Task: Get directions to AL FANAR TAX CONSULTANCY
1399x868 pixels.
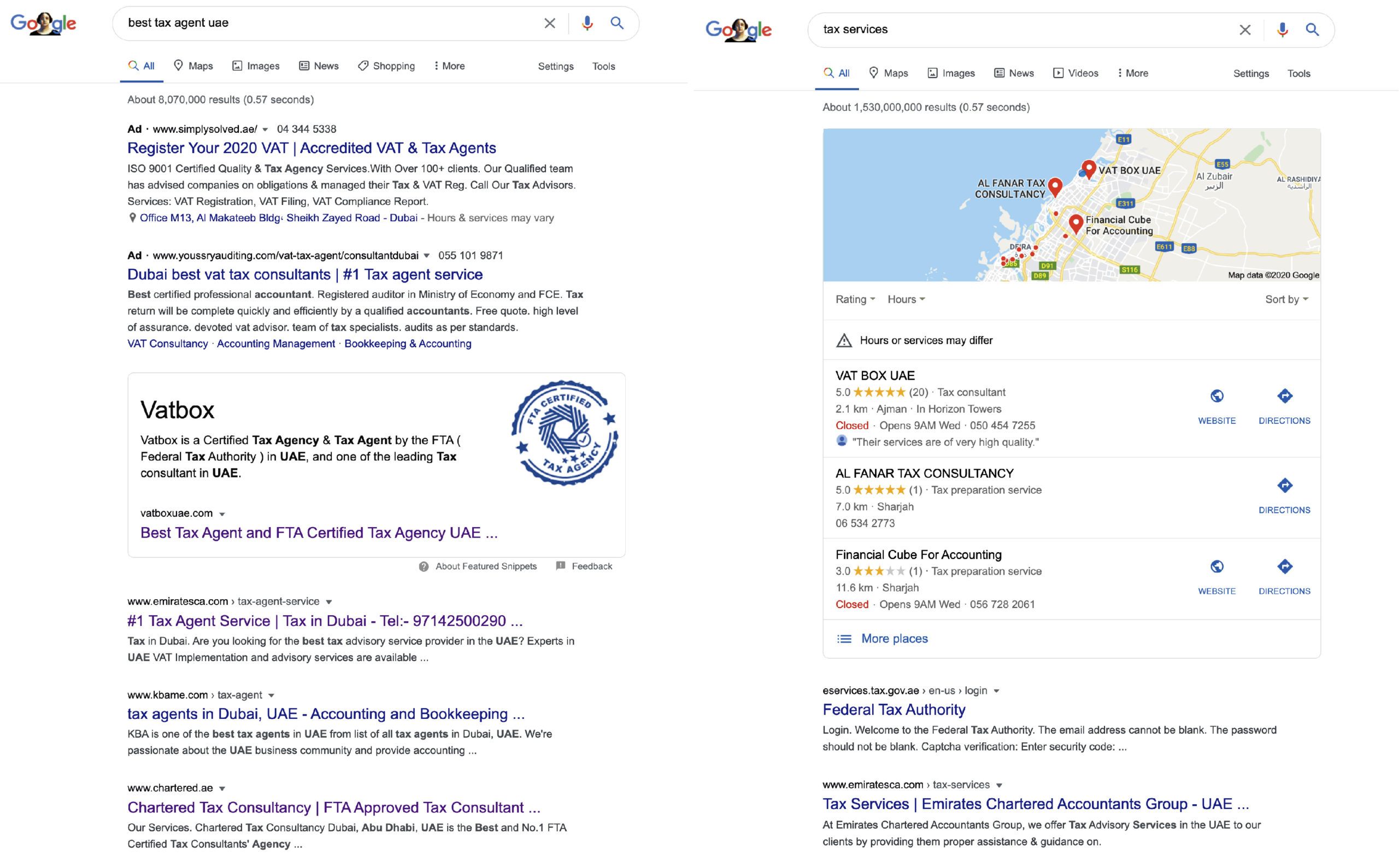Action: point(1285,485)
